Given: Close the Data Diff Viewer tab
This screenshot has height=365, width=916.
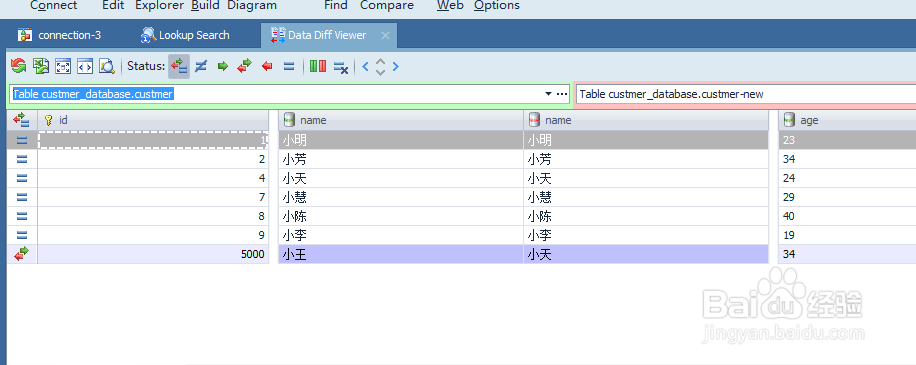Looking at the screenshot, I should click(x=385, y=36).
